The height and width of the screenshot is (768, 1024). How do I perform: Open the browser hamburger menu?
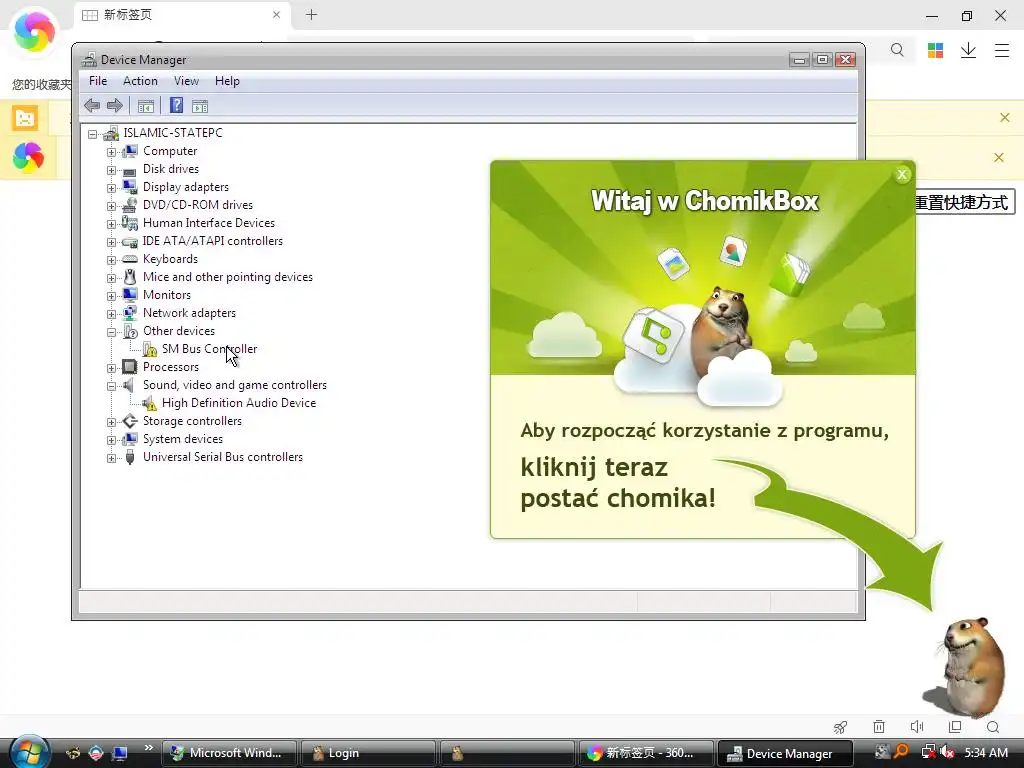click(1002, 50)
